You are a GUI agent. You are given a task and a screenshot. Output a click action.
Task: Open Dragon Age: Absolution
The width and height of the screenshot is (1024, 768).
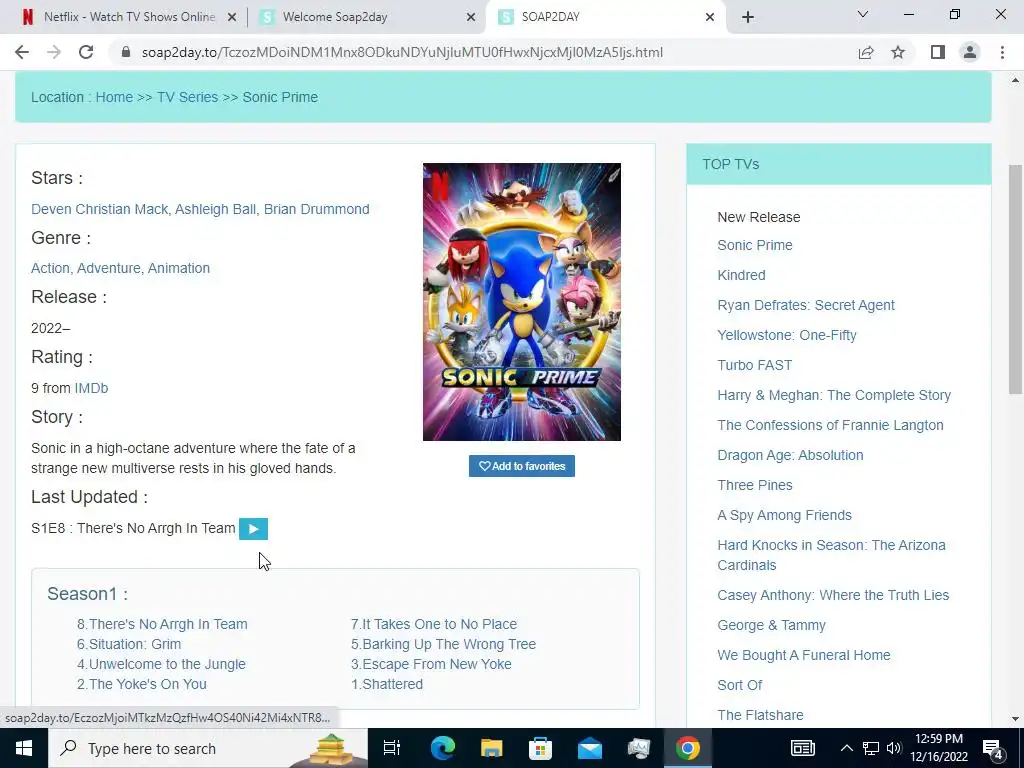click(790, 455)
